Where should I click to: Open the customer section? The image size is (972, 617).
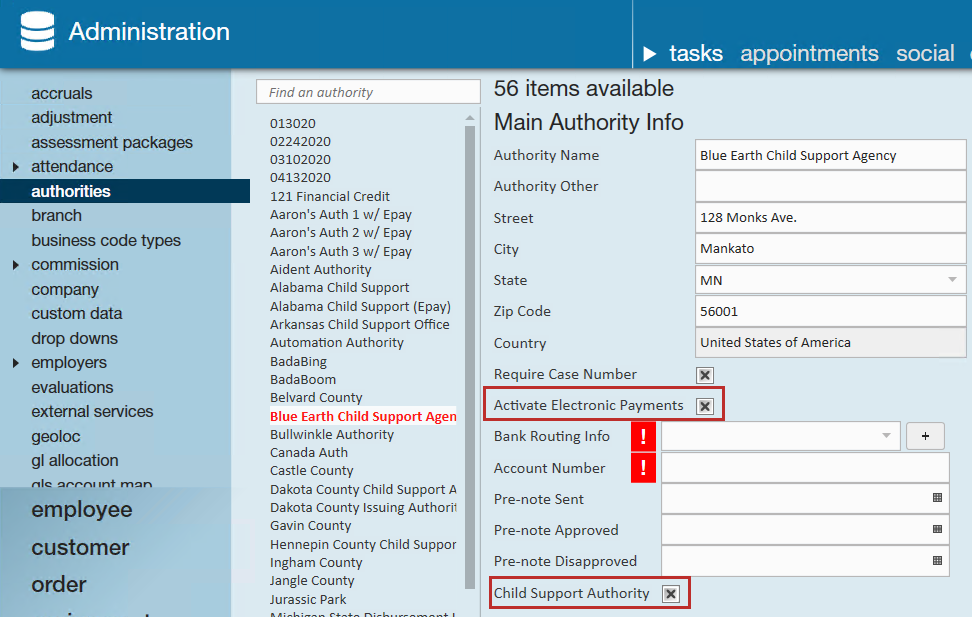point(81,547)
